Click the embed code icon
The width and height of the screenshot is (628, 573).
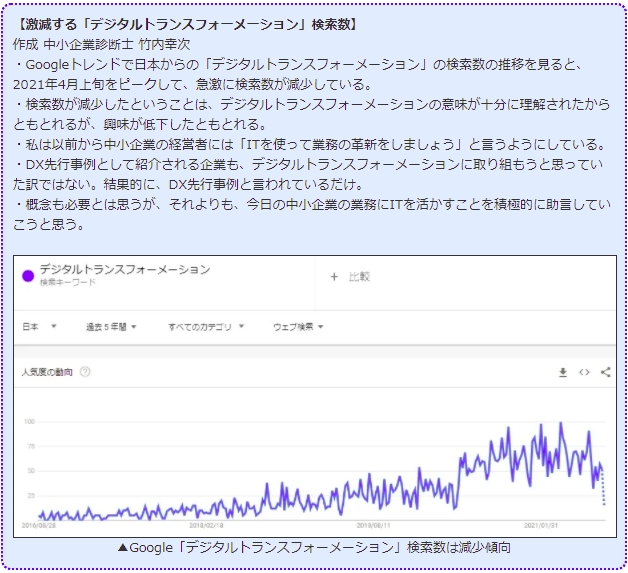[x=584, y=372]
